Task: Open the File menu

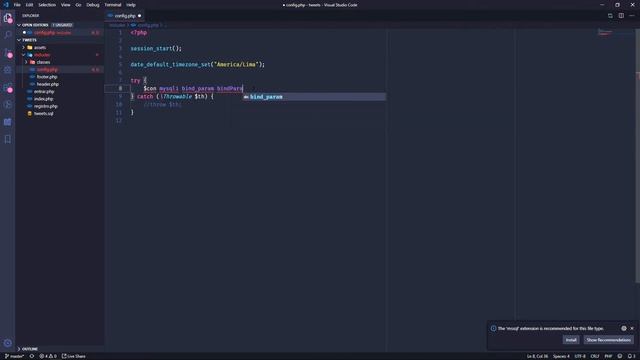Action: tap(17, 5)
